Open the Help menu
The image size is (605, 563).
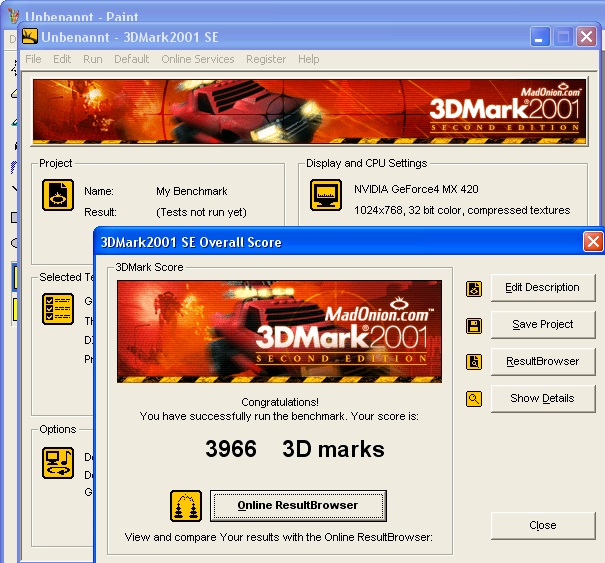309,59
